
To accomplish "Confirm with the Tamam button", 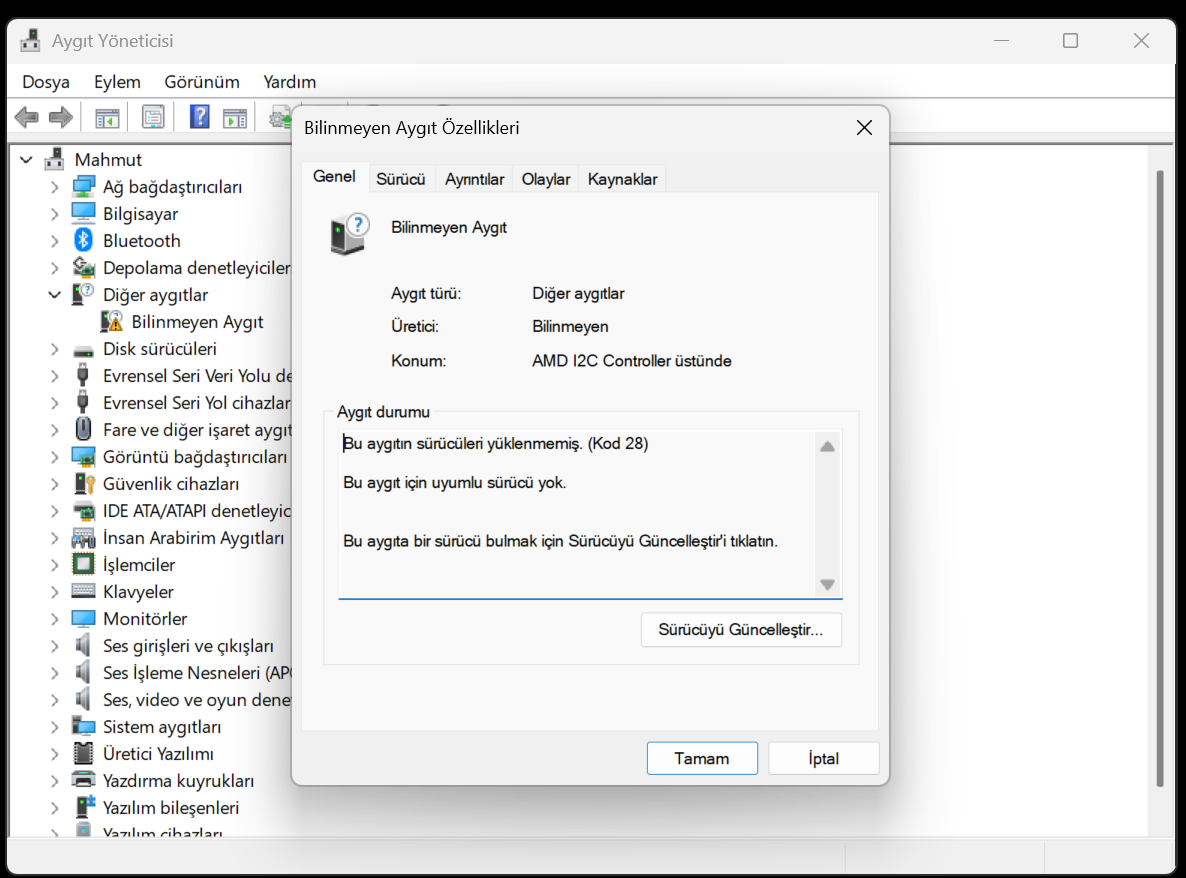I will coord(702,758).
